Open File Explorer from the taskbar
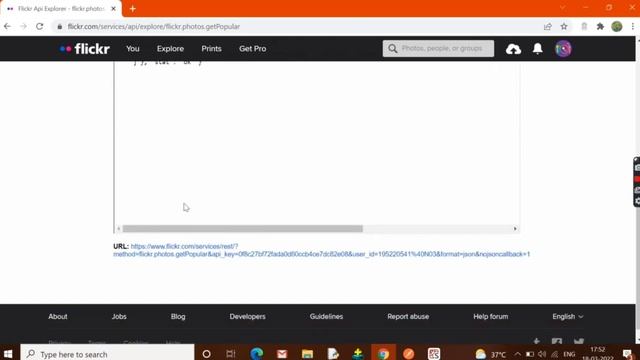This screenshot has height=360, width=640. pos(307,353)
